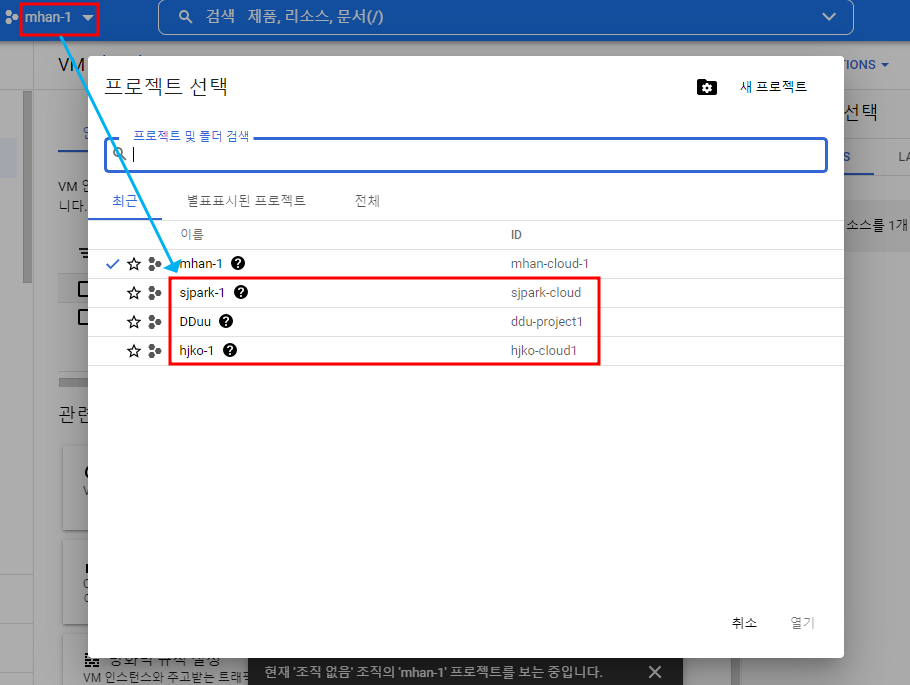Open the help icon next to hjko-1
The width and height of the screenshot is (910, 685).
click(230, 350)
